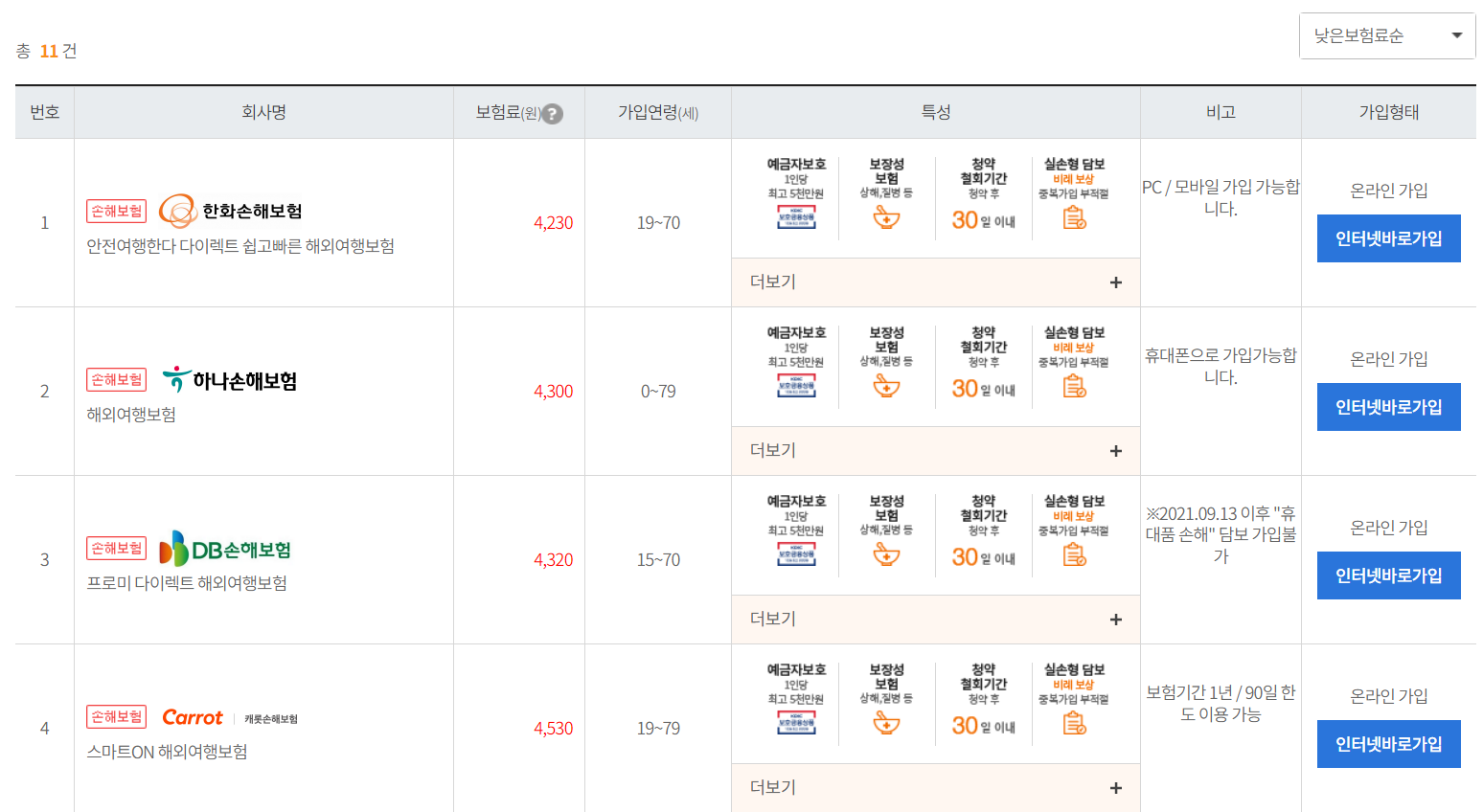
Task: Click premium value 4,230
Action: [553, 223]
